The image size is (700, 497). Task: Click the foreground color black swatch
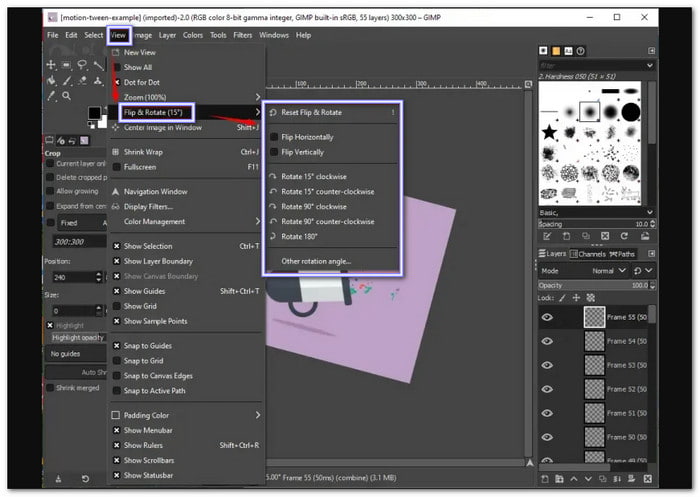pos(94,113)
